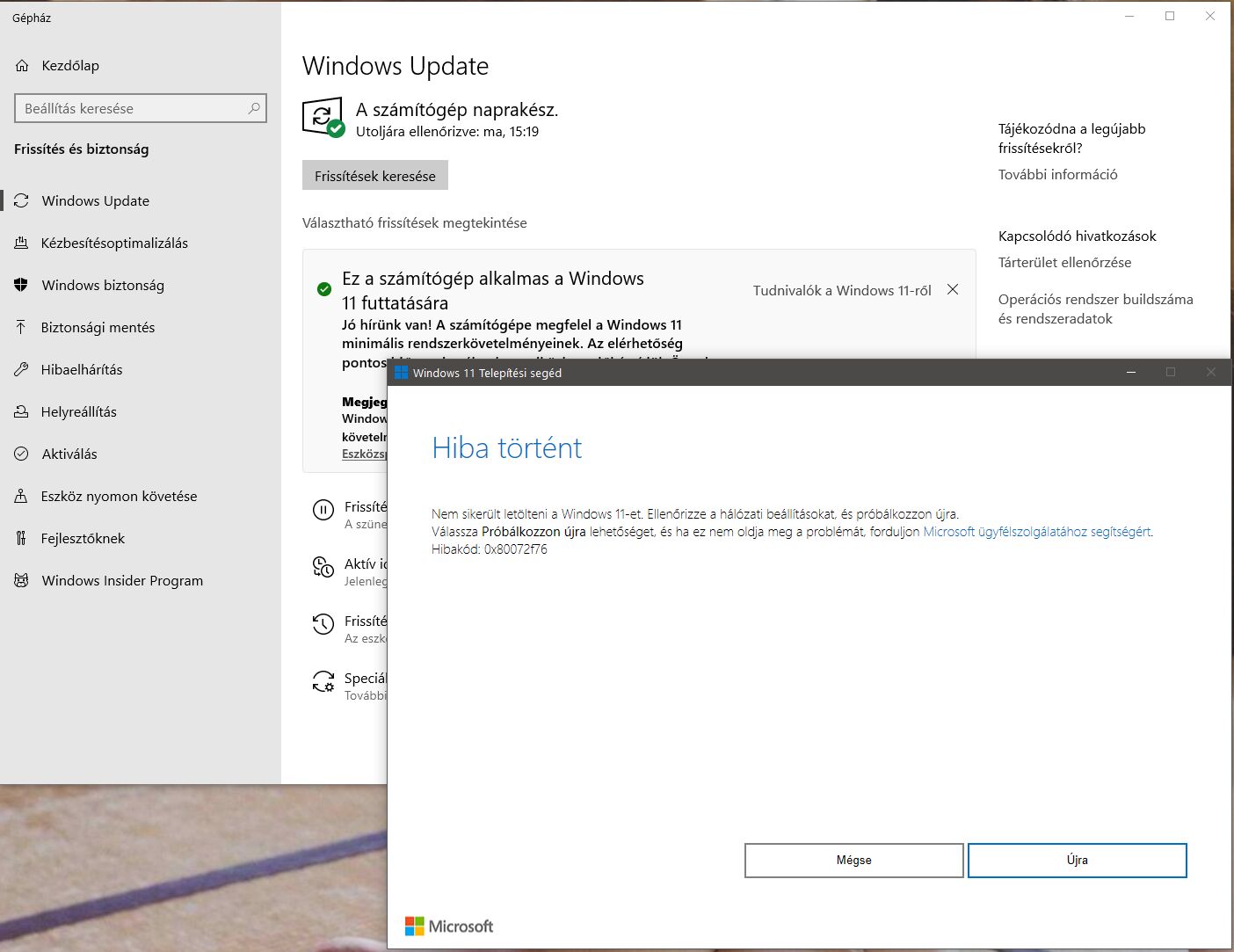1234x952 pixels.
Task: Click the Windows biztonság shield icon
Action: [22, 285]
